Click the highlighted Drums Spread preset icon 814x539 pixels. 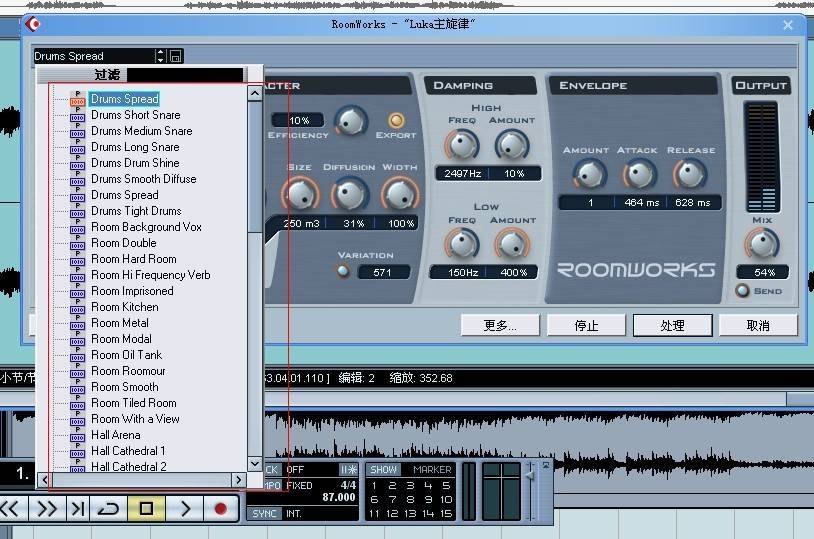pos(77,99)
